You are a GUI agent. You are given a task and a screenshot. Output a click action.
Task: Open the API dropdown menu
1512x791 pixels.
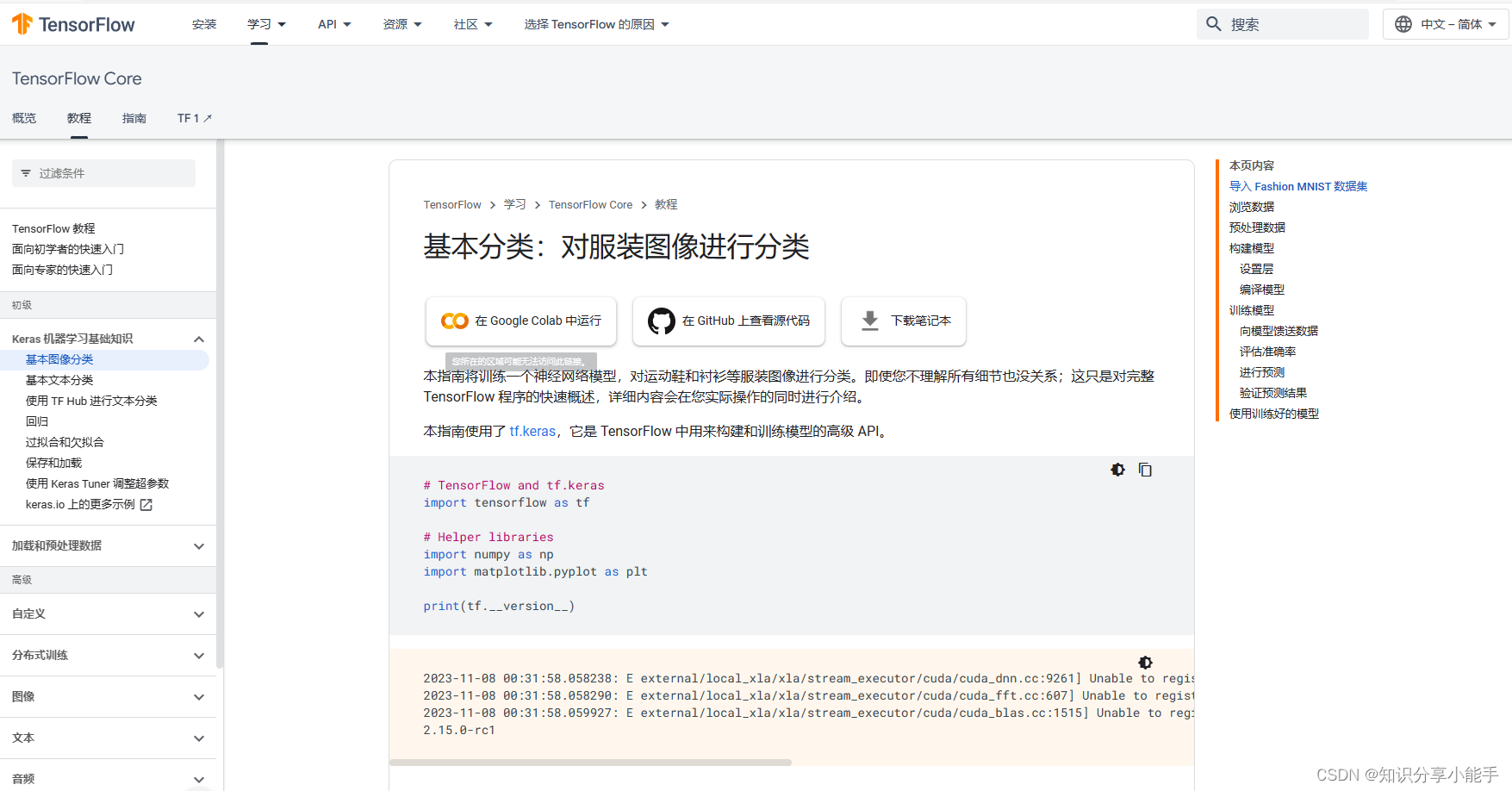(x=334, y=24)
